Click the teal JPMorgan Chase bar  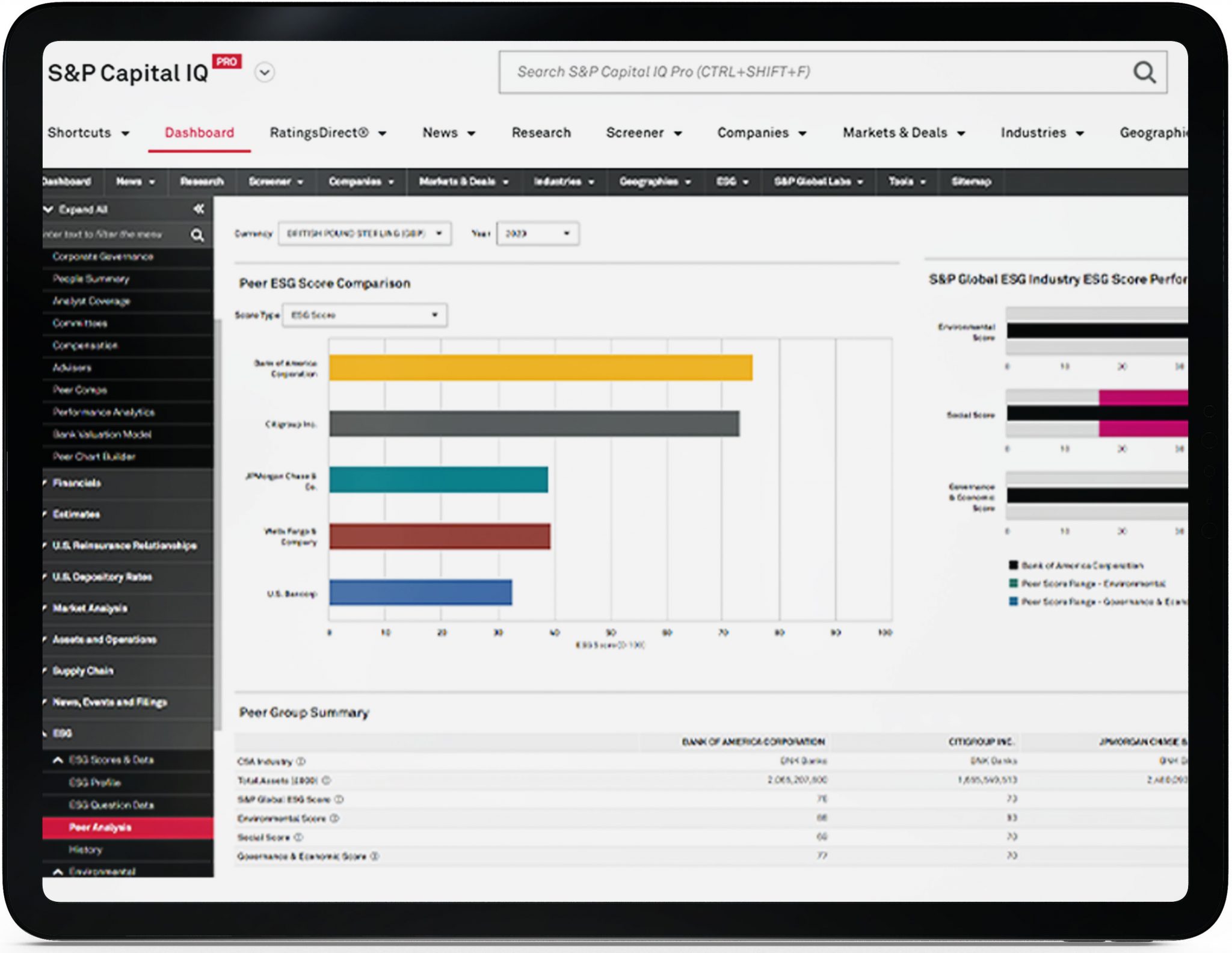pos(439,480)
